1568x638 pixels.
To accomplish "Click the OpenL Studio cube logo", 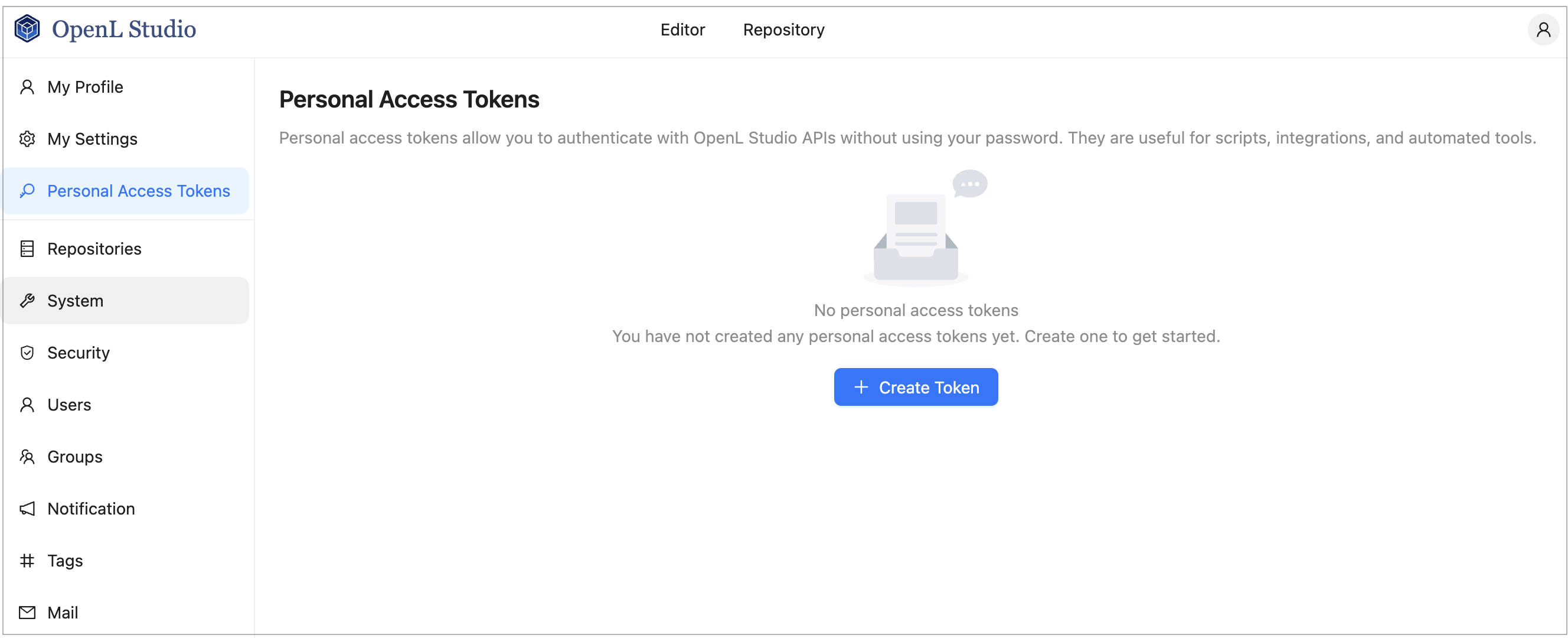I will tap(27, 28).
